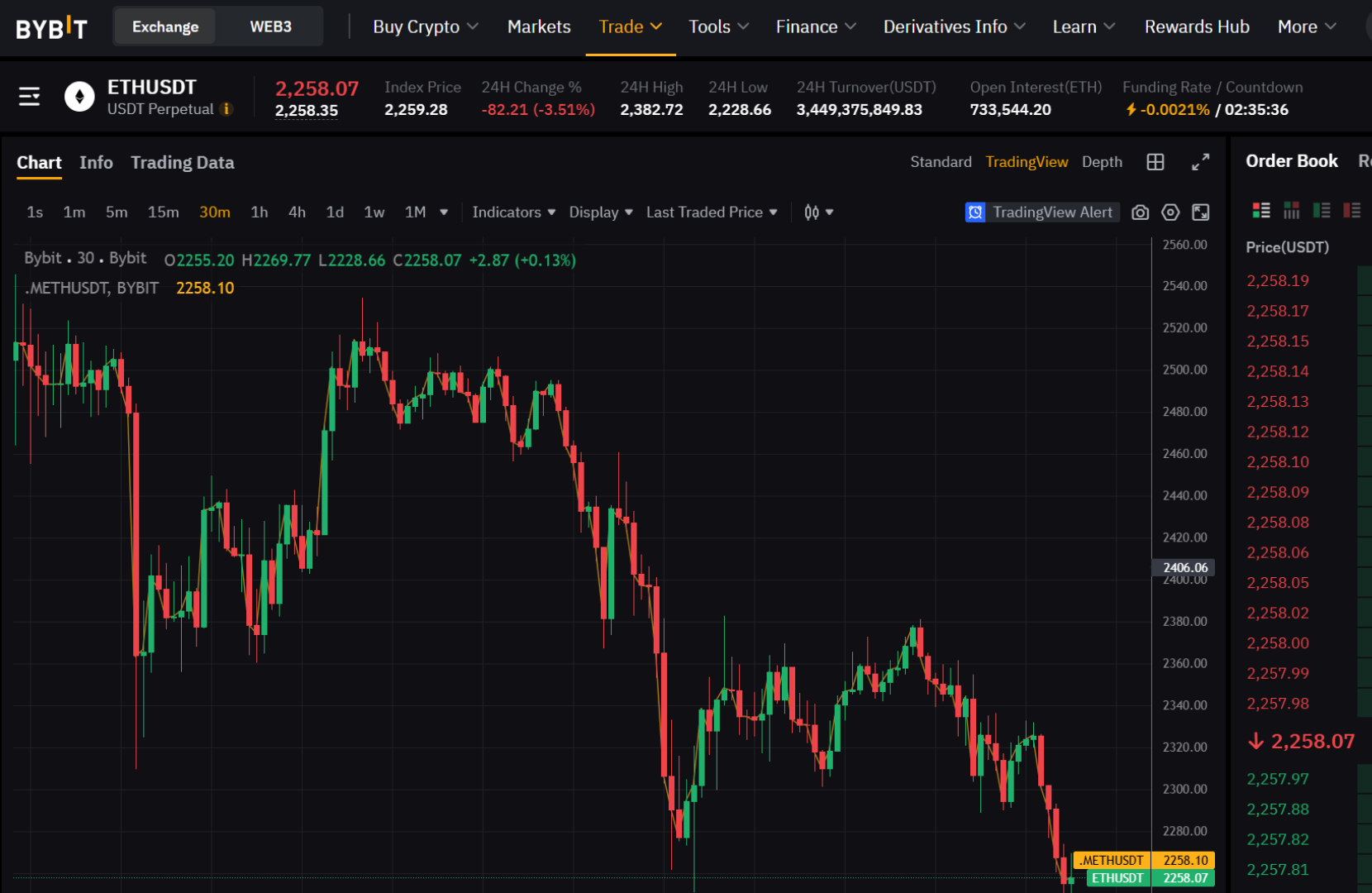Image resolution: width=1372 pixels, height=893 pixels.
Task: Expand the Buy Crypto menu
Action: [426, 26]
